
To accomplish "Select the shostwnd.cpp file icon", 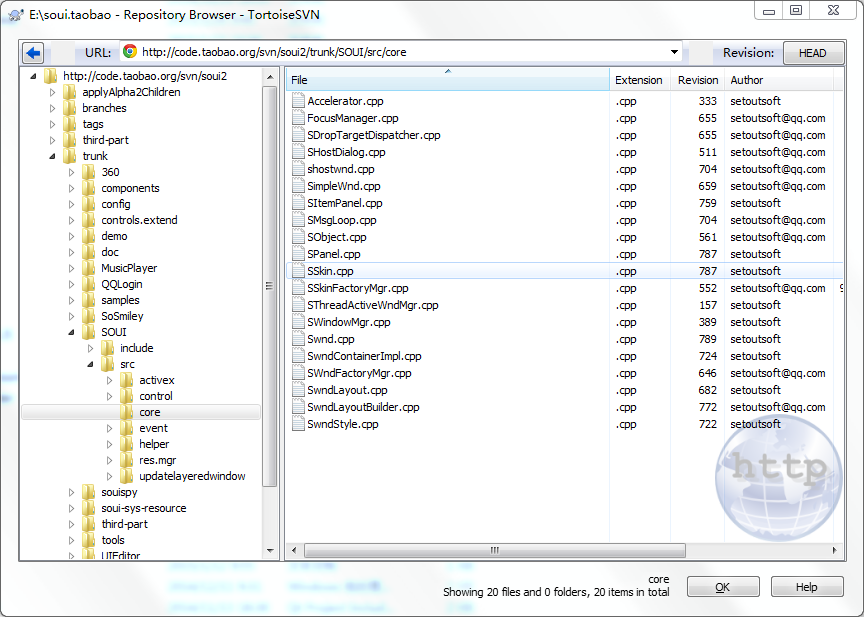I will [298, 169].
